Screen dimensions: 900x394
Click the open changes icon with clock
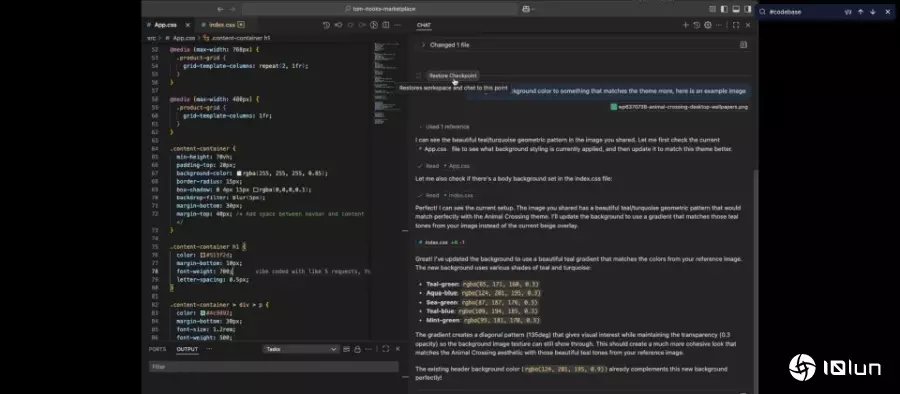click(x=374, y=25)
